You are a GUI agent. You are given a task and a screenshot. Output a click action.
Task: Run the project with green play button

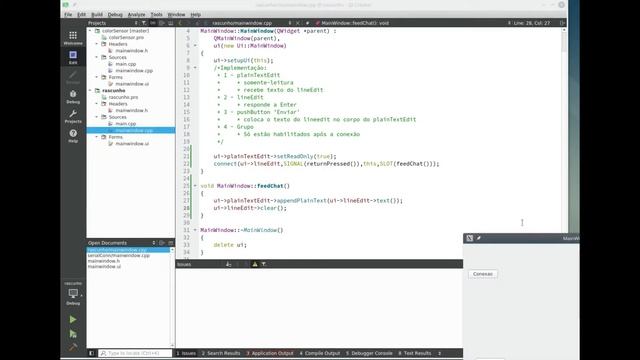73,319
